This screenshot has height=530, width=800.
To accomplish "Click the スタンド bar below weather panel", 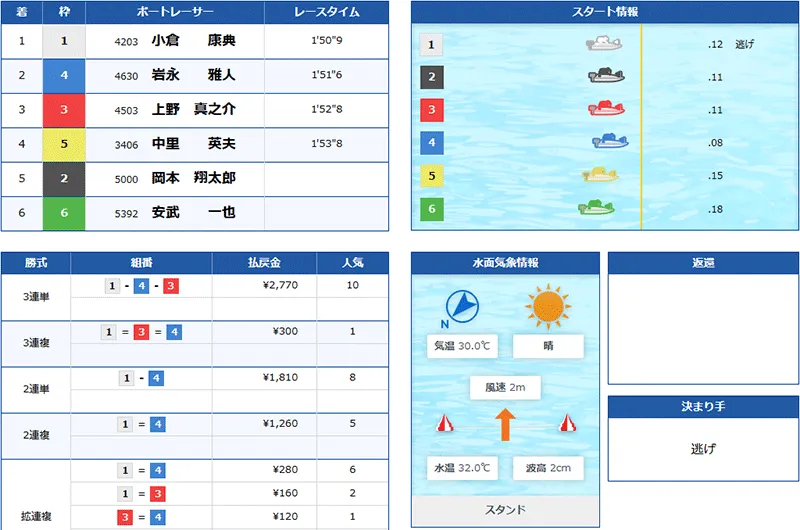I will pos(505,510).
